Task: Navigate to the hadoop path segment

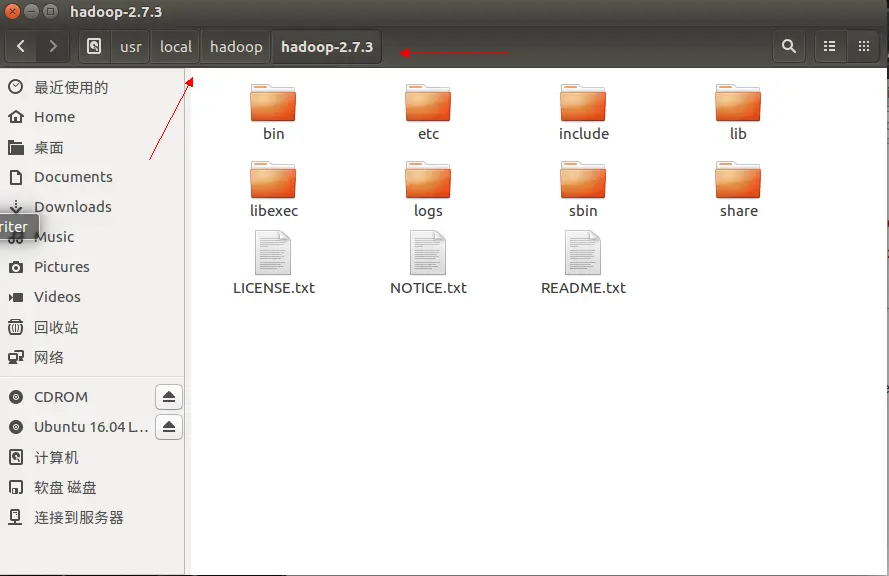Action: [236, 46]
